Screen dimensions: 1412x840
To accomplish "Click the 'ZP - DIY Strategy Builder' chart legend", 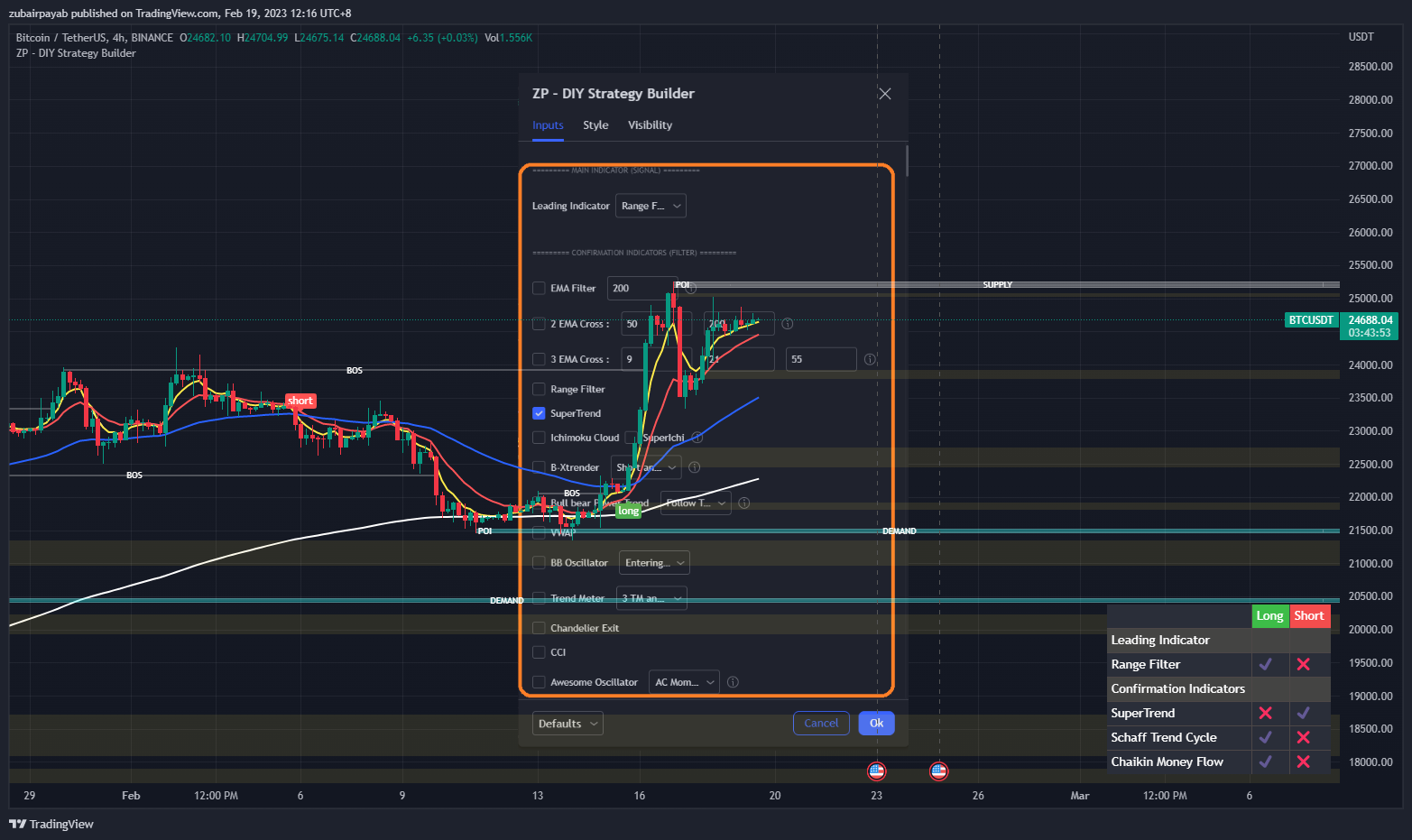I will (x=76, y=53).
